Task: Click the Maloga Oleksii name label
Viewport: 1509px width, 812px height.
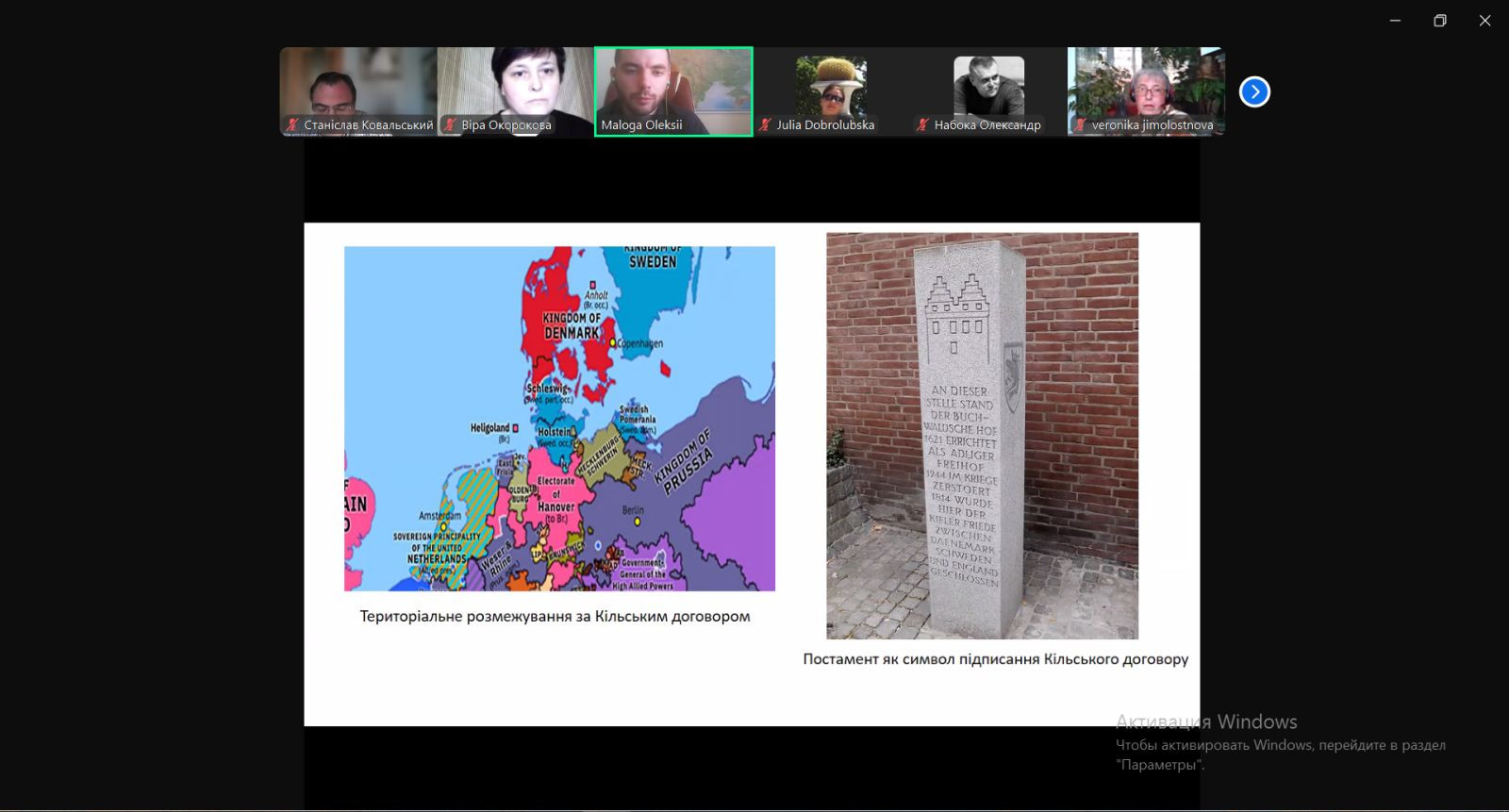Action: pyautogui.click(x=641, y=124)
